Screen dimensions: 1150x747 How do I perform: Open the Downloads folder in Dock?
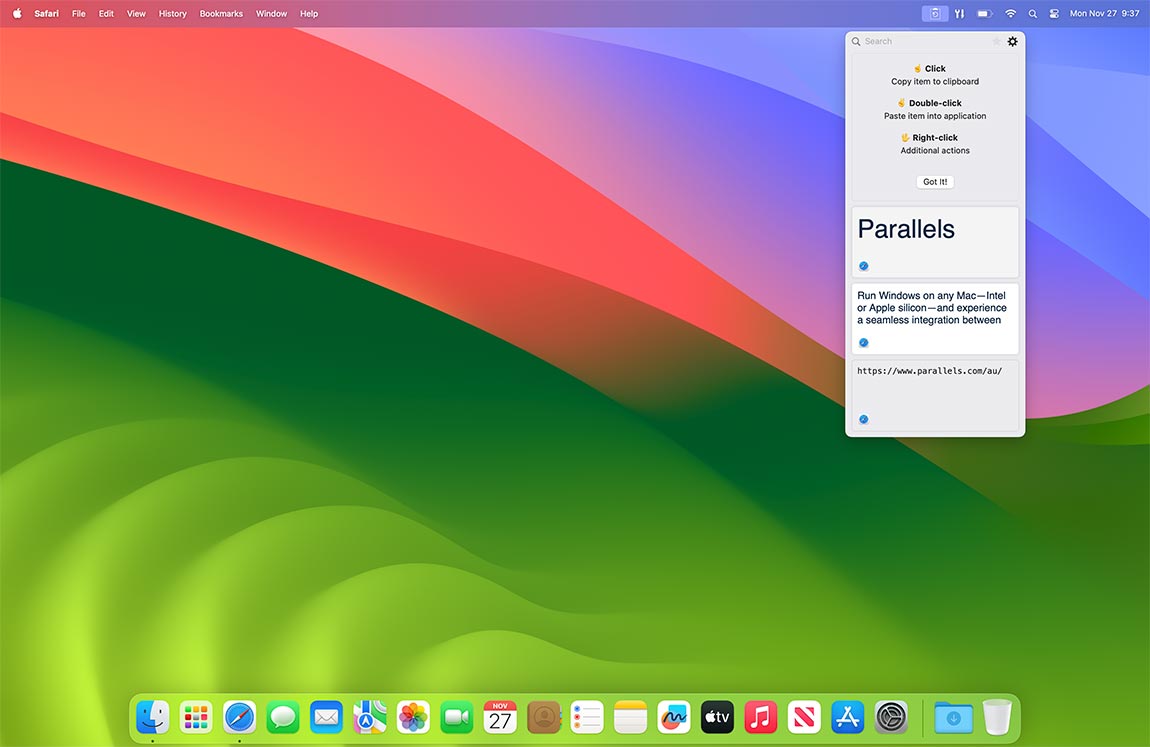click(x=953, y=717)
